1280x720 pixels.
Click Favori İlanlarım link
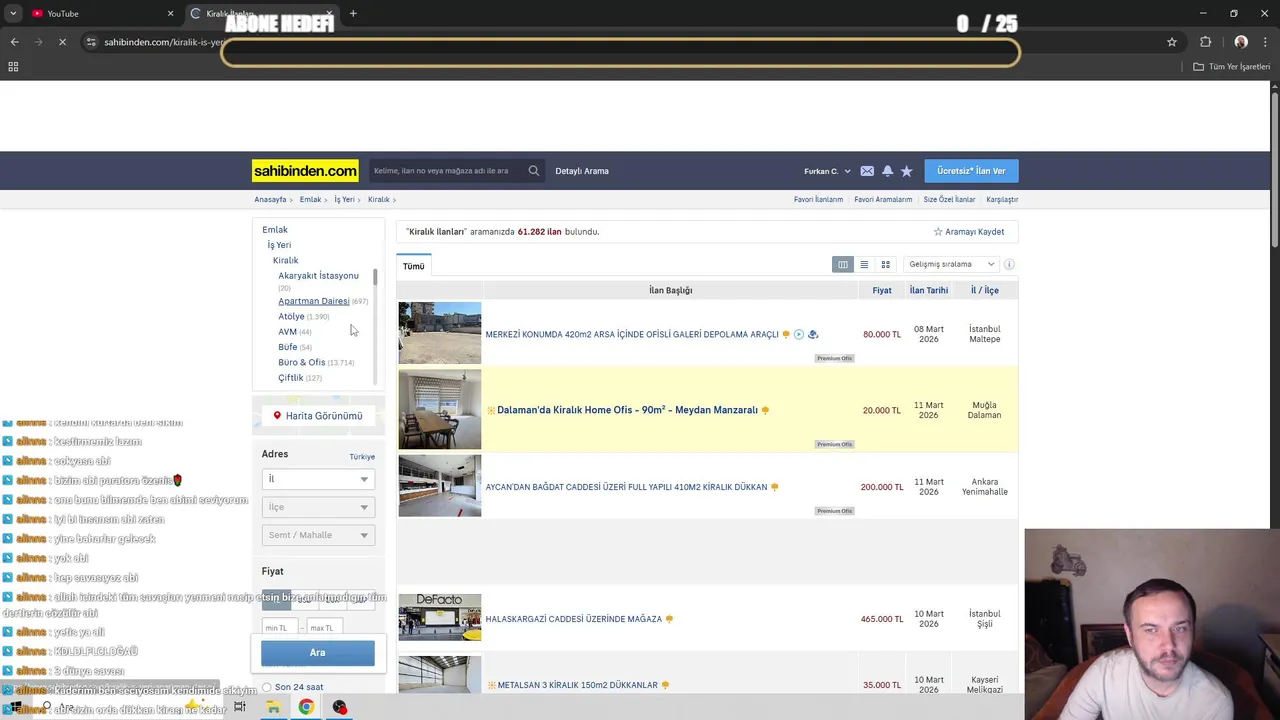tap(819, 199)
